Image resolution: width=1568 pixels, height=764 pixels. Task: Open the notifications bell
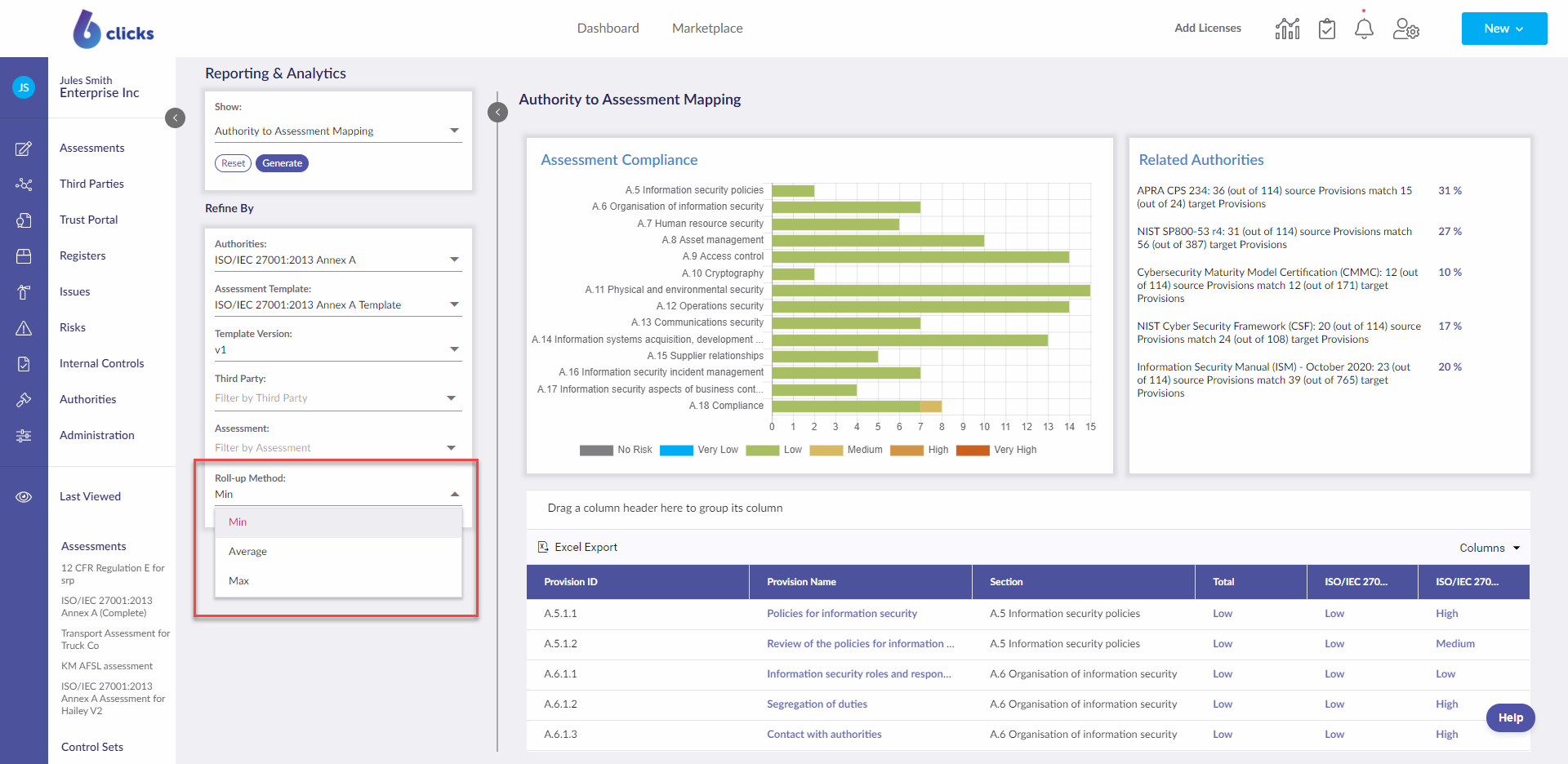[1364, 29]
